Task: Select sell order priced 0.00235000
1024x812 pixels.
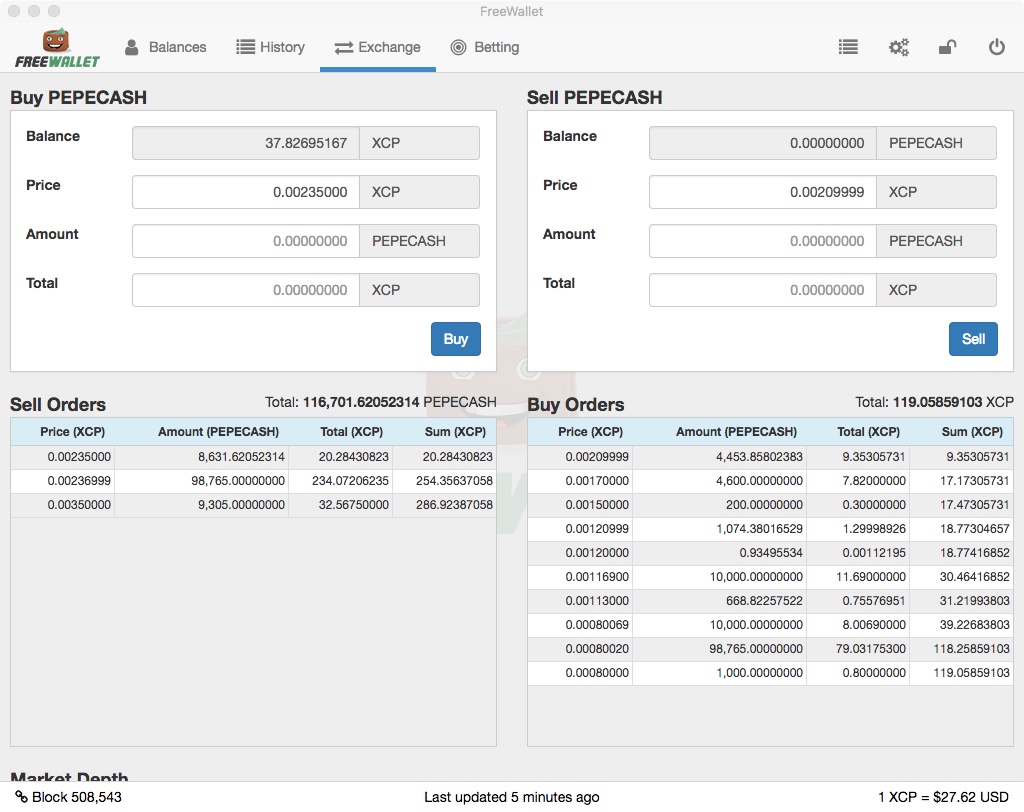Action: coord(253,457)
